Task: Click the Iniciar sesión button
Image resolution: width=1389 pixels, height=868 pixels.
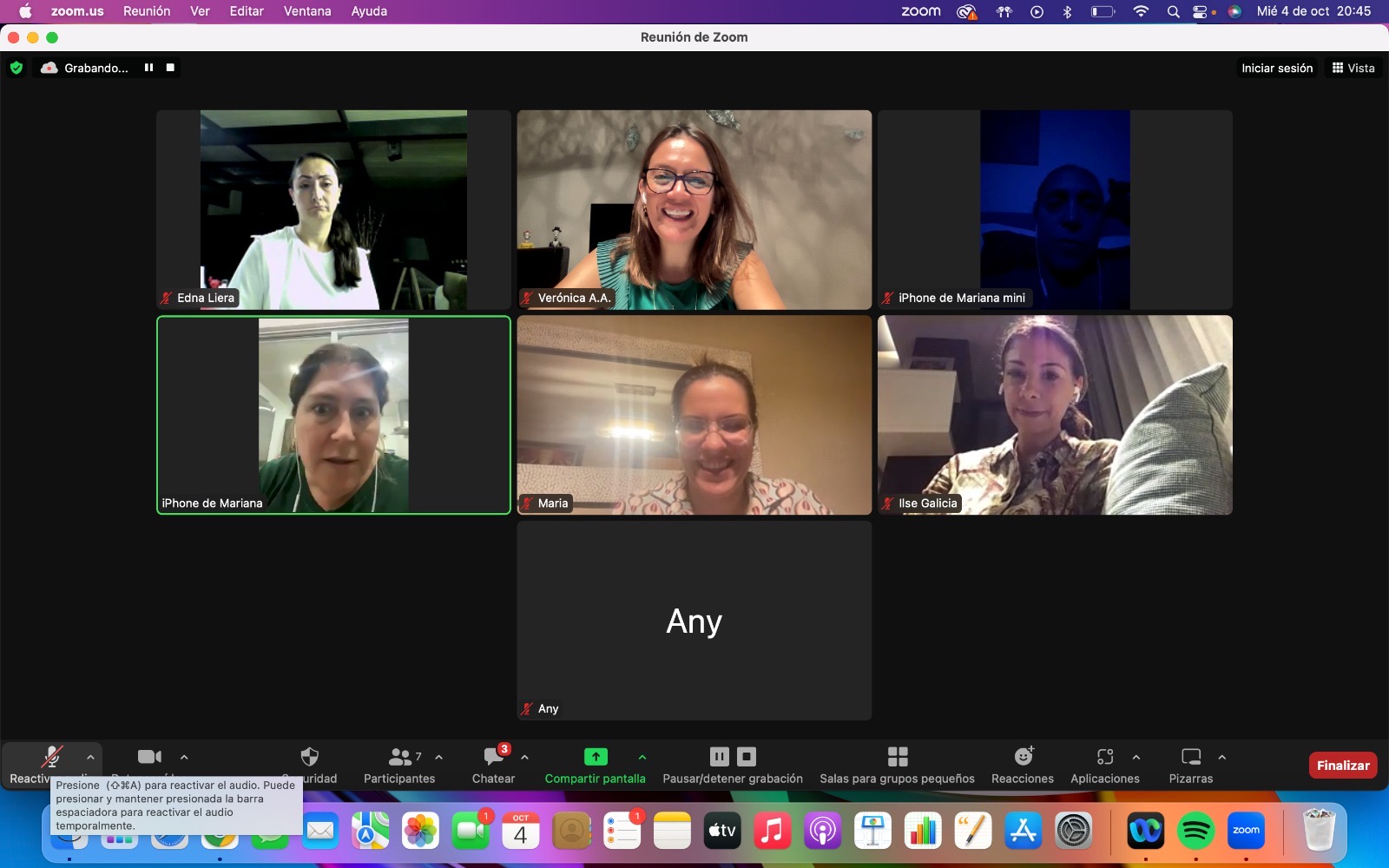Action: [1277, 68]
